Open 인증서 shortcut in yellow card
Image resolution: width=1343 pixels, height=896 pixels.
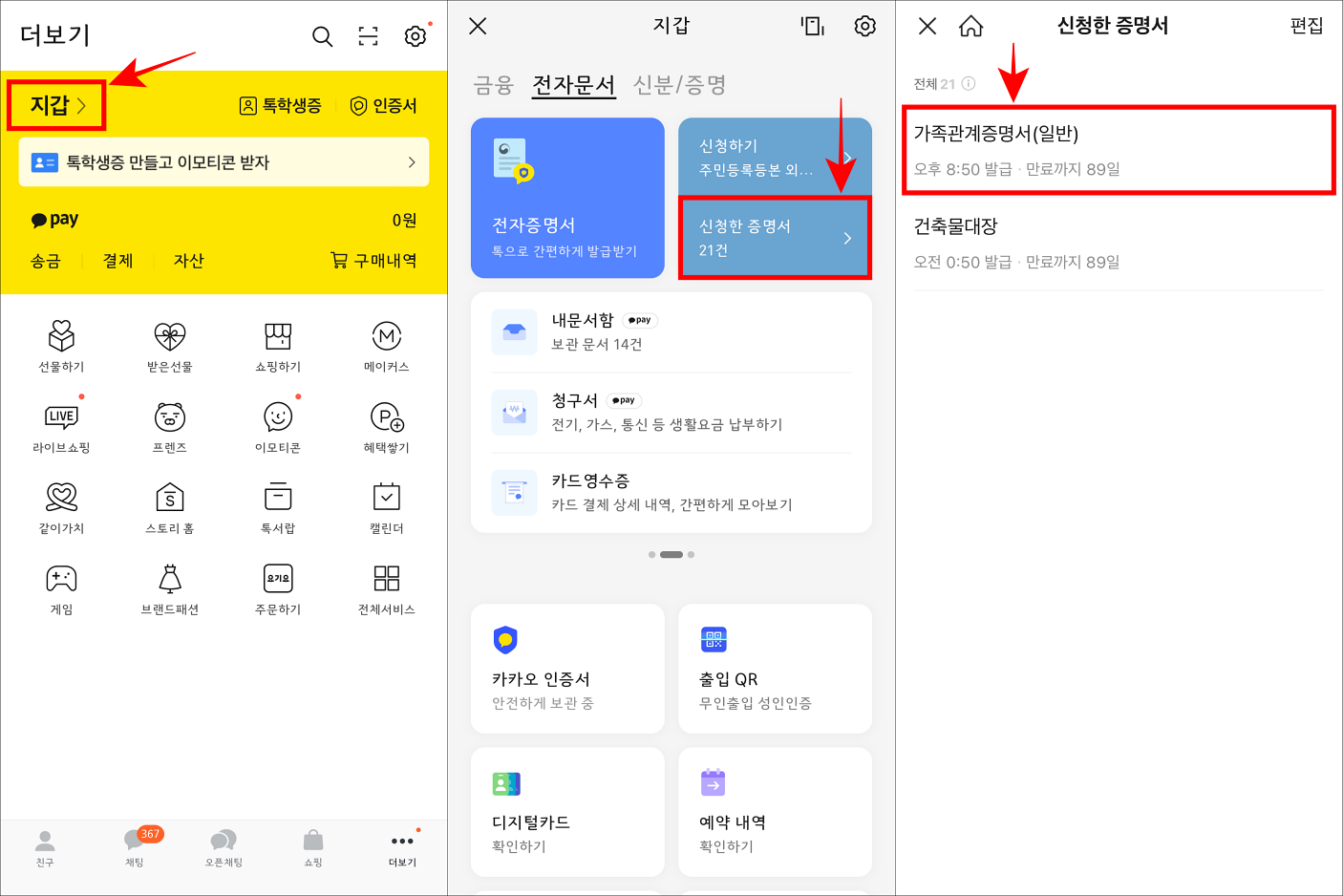383,105
